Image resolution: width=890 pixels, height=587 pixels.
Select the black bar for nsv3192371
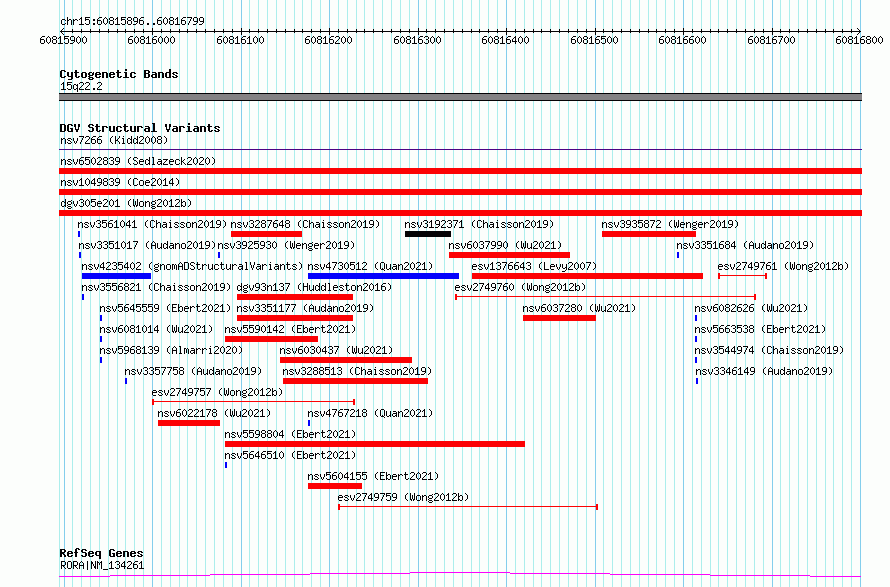[x=428, y=234]
